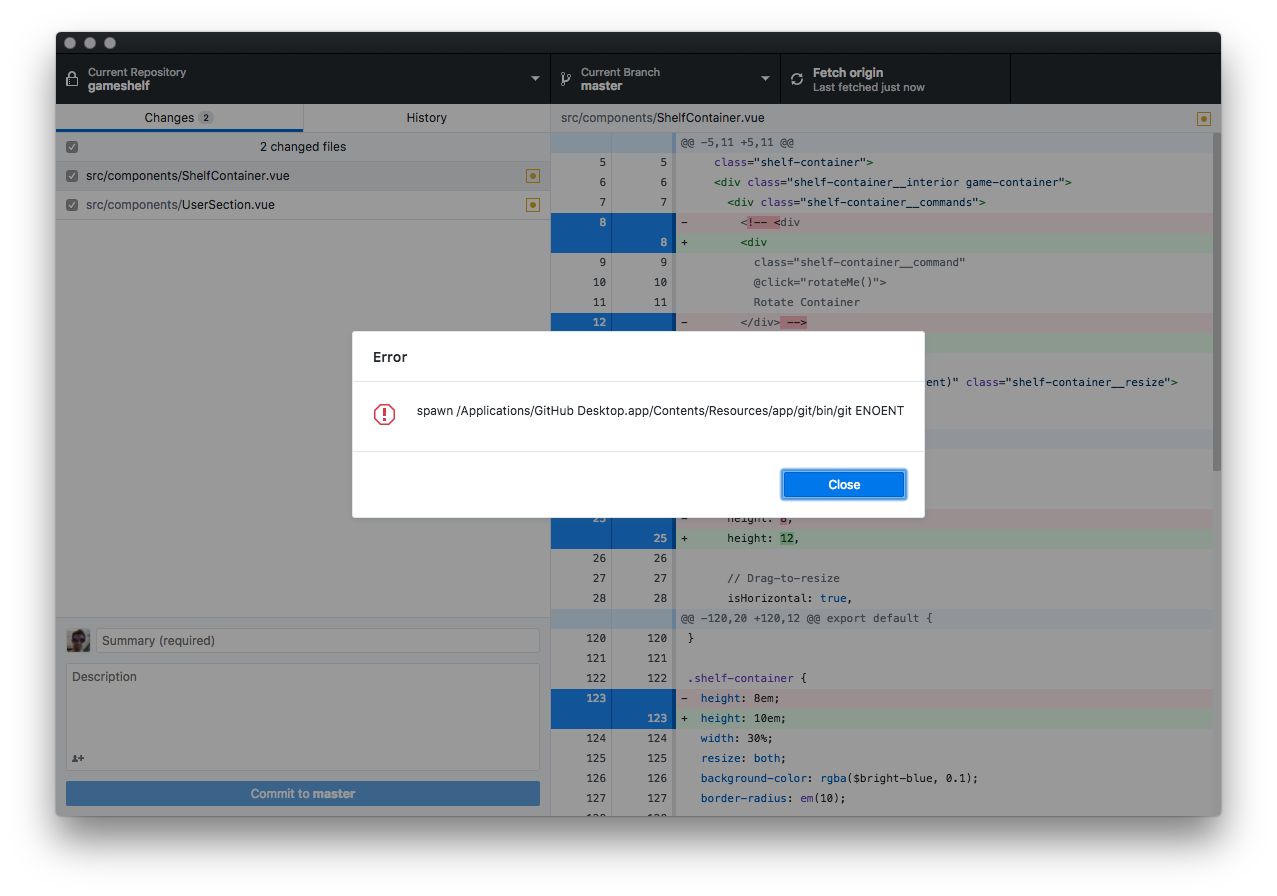Image resolution: width=1277 pixels, height=896 pixels.
Task: Uncheck UserSection.vue file checkbox
Action: (72, 205)
